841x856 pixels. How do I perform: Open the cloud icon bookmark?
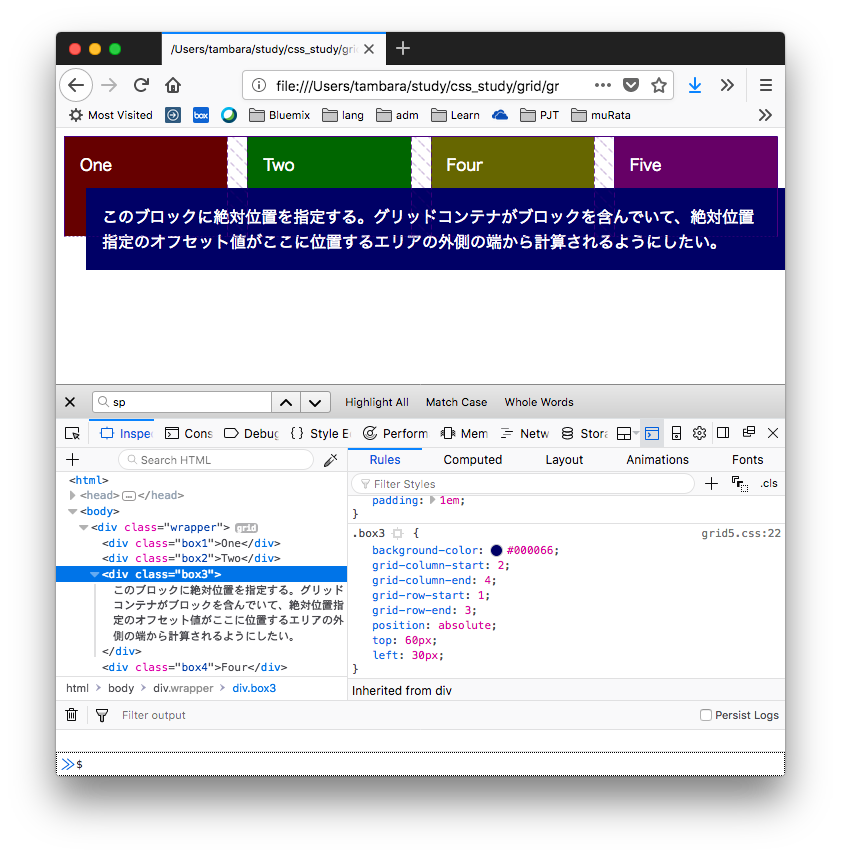[x=500, y=115]
